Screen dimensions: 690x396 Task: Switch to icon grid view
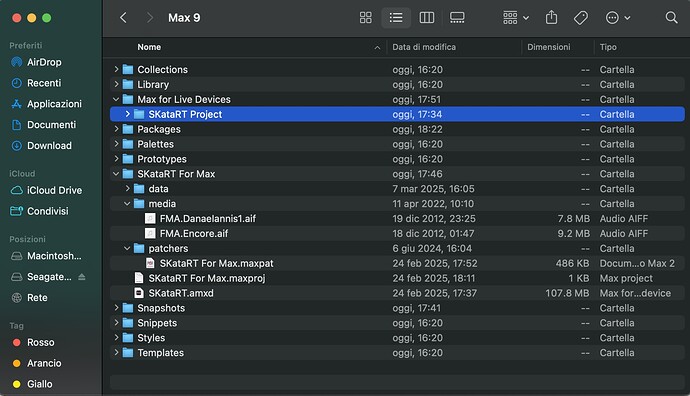tap(365, 18)
